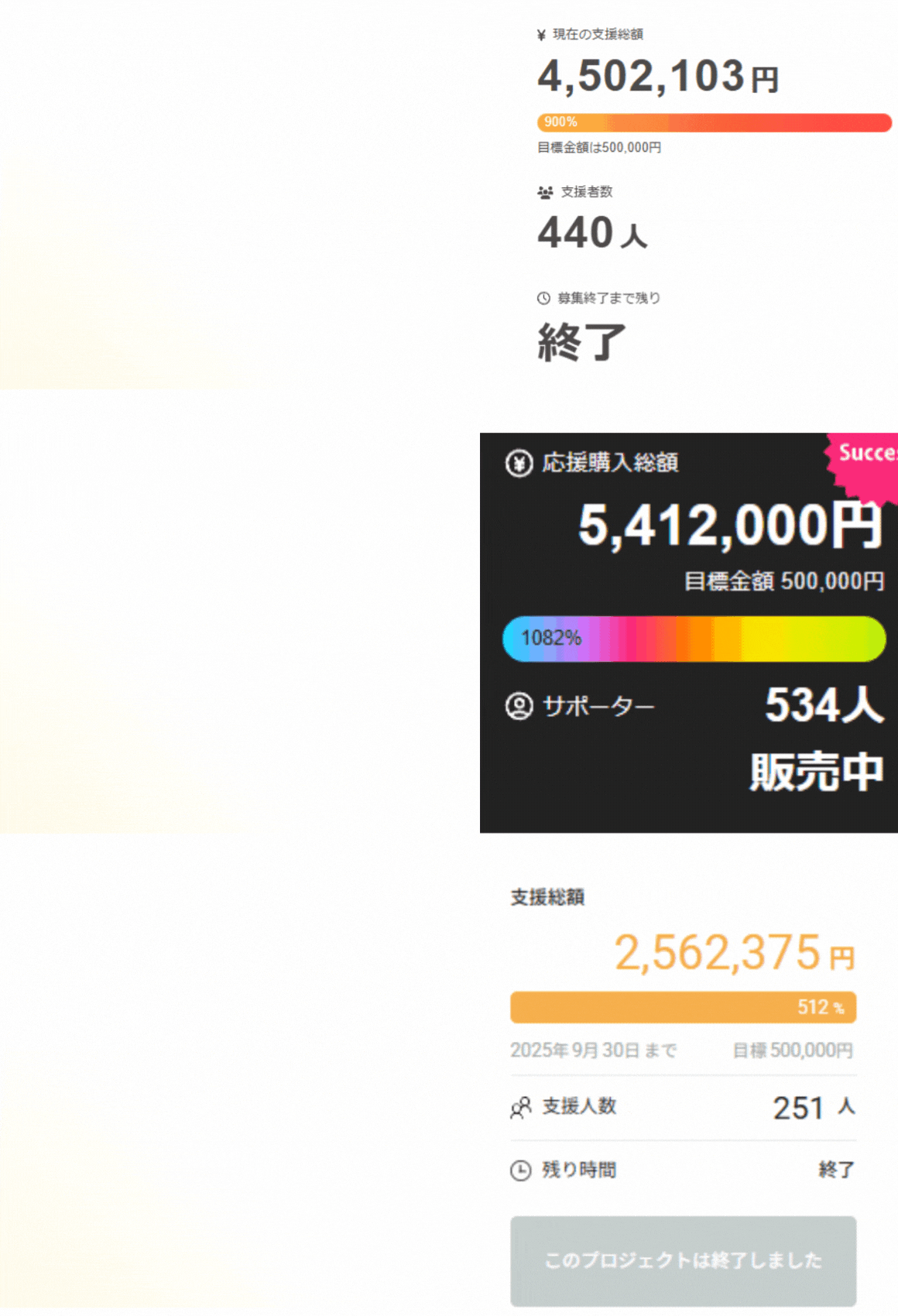Click the user icon next to サポーター
The height and width of the screenshot is (1316, 898).
[x=519, y=706]
